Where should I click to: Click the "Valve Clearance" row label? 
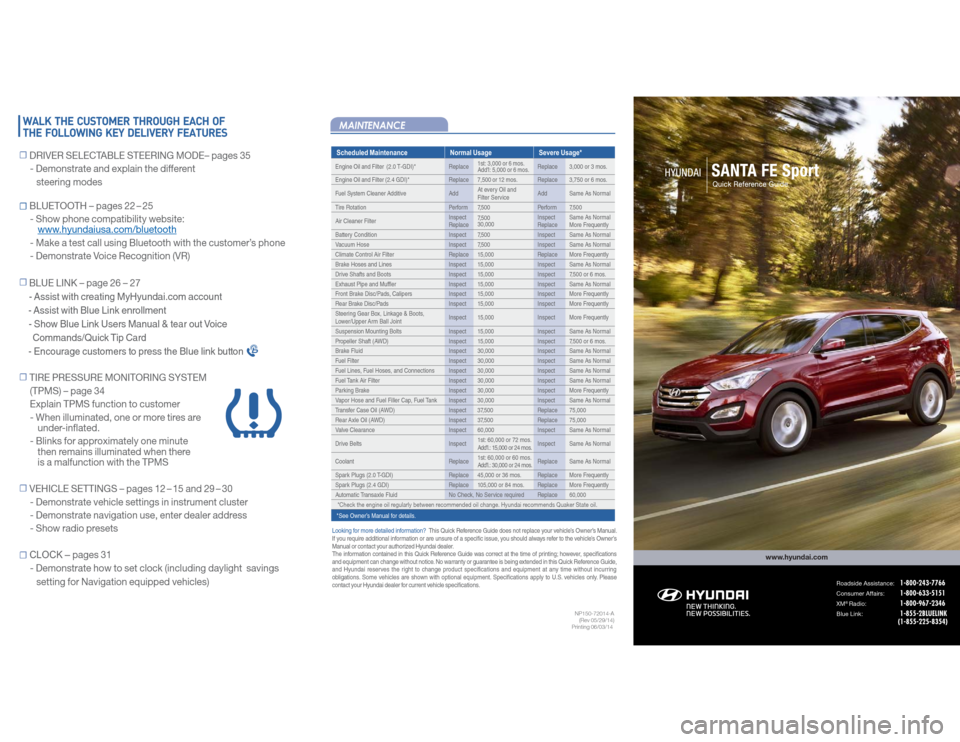(355, 430)
